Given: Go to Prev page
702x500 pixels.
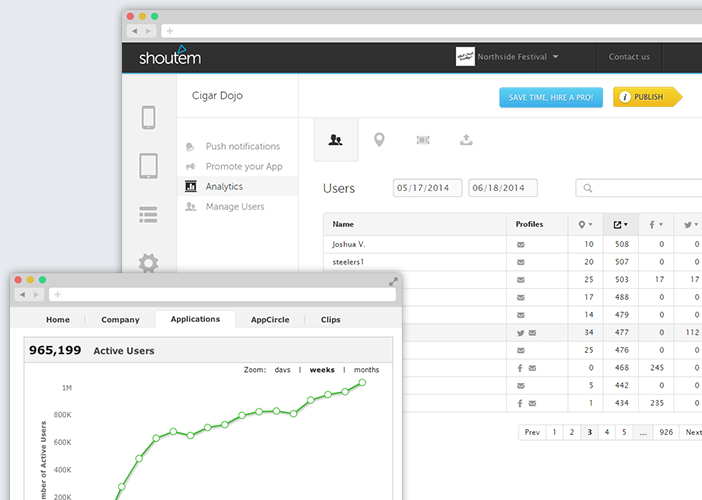Looking at the screenshot, I should [x=532, y=432].
